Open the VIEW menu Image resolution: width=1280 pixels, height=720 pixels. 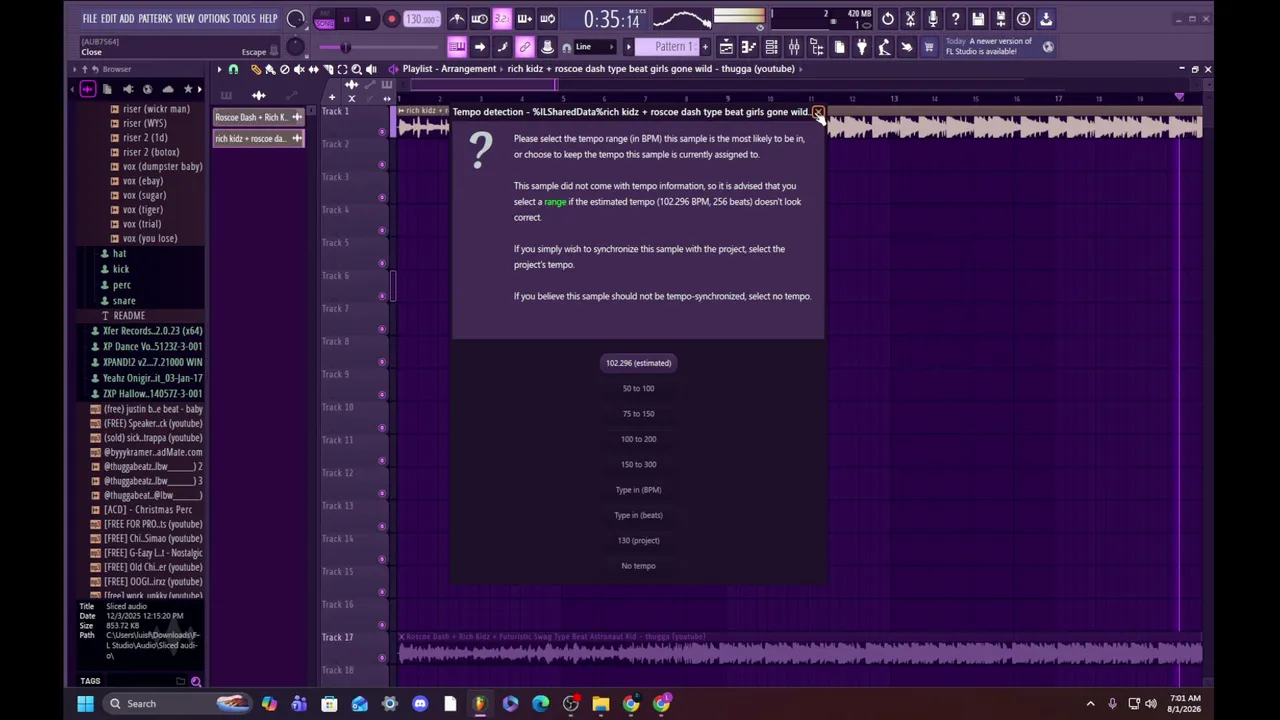pyautogui.click(x=185, y=19)
